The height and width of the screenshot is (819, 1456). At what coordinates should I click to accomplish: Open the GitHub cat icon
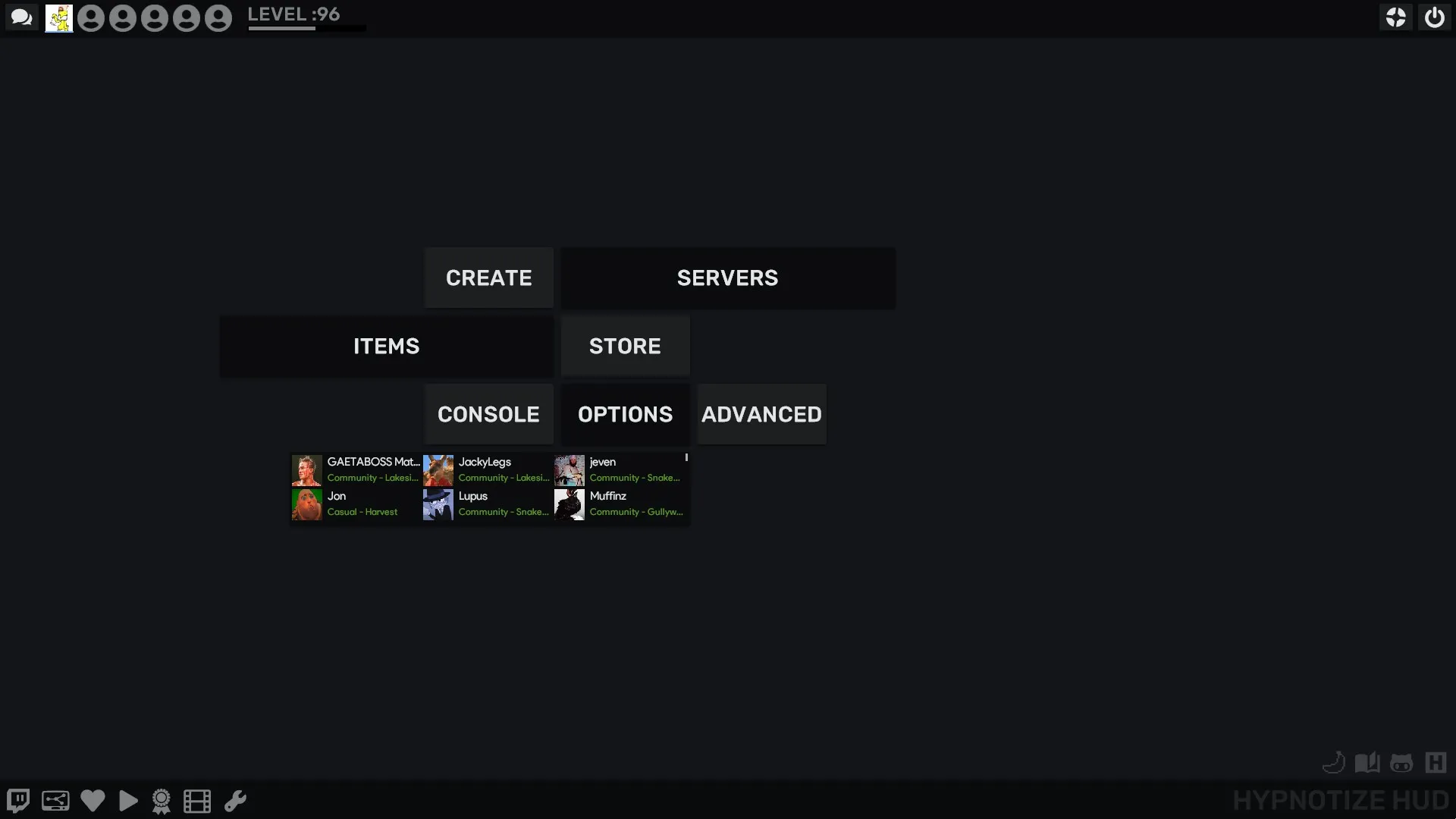pos(1401,763)
